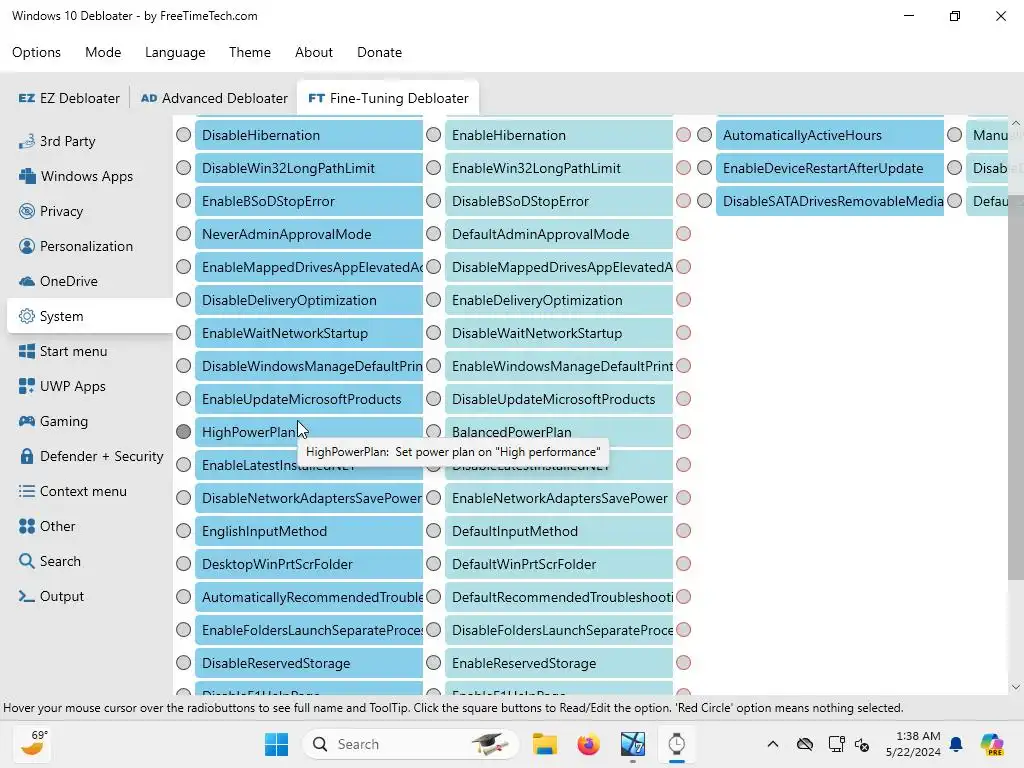The width and height of the screenshot is (1024, 768).
Task: Open the Context menu list icon
Action: 27,491
